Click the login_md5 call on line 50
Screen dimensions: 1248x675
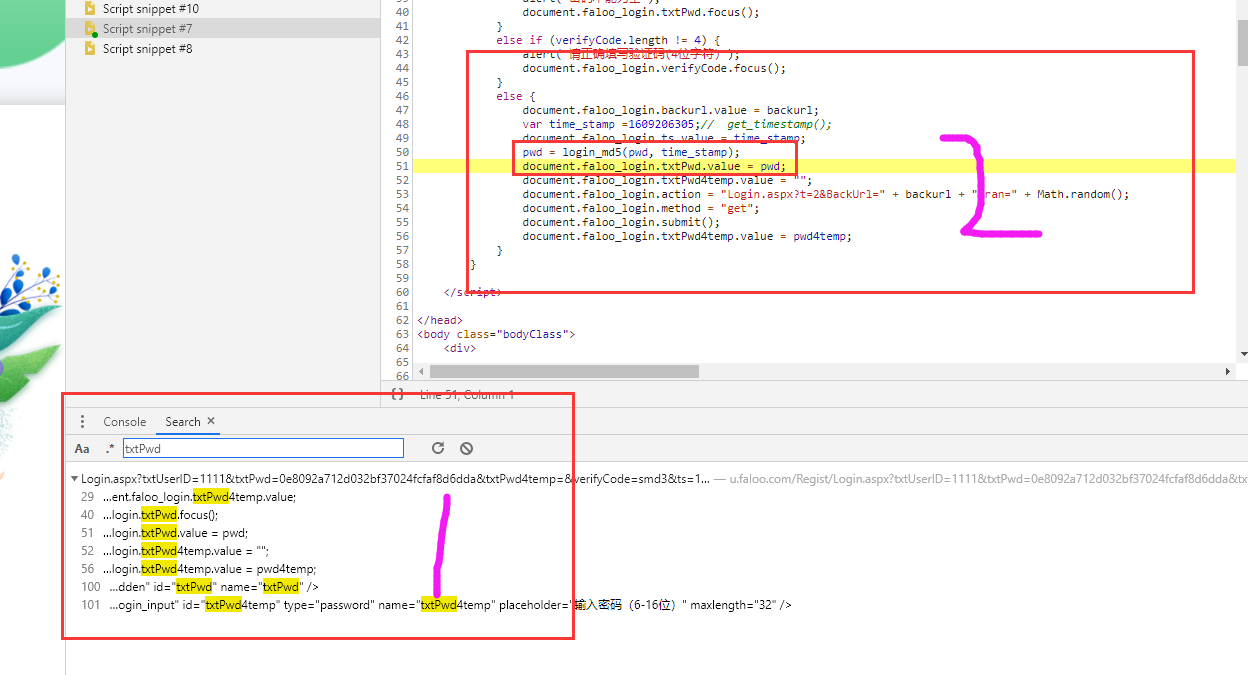594,152
